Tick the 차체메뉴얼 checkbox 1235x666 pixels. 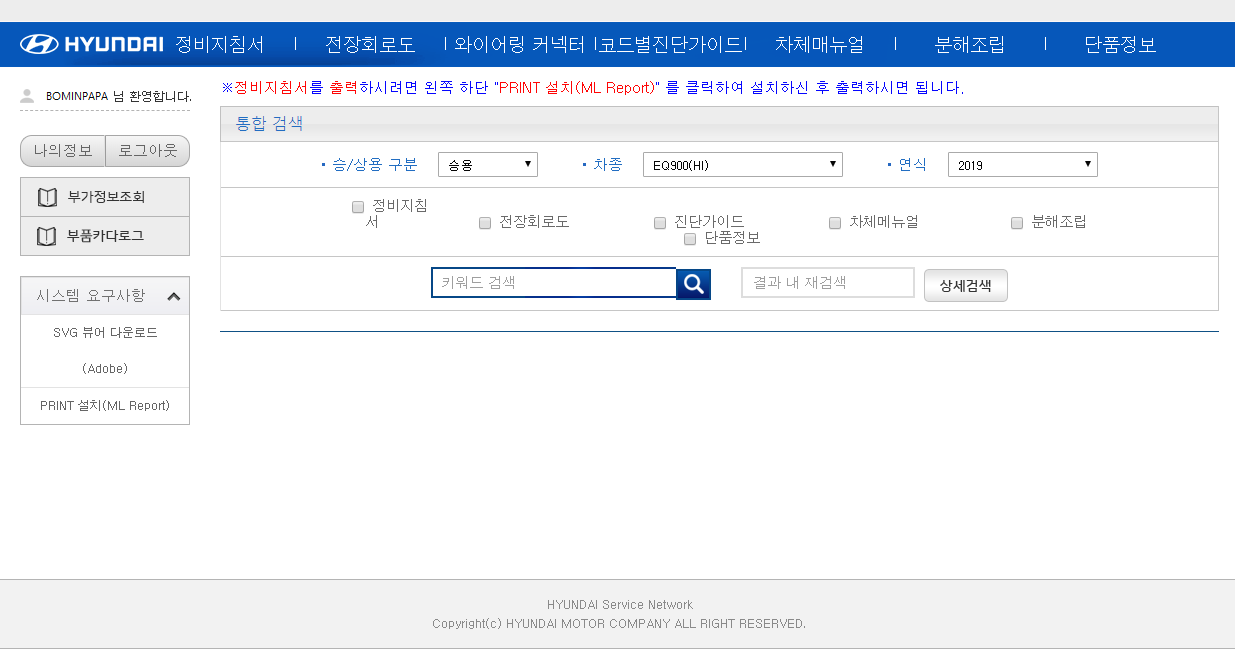pyautogui.click(x=835, y=223)
